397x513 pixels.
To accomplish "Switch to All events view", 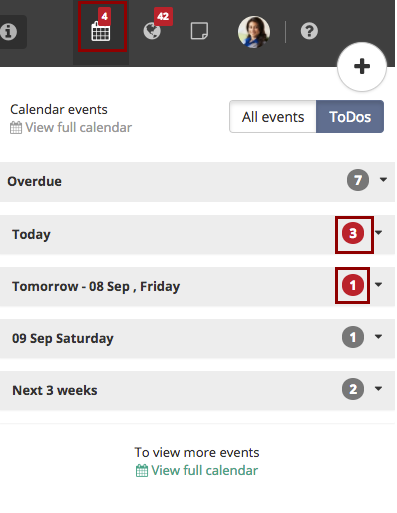I will click(x=273, y=117).
